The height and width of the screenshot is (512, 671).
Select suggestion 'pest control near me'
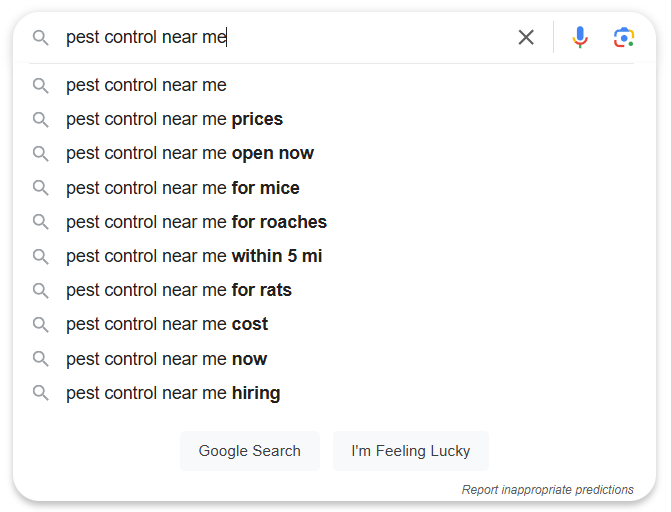pos(334,85)
